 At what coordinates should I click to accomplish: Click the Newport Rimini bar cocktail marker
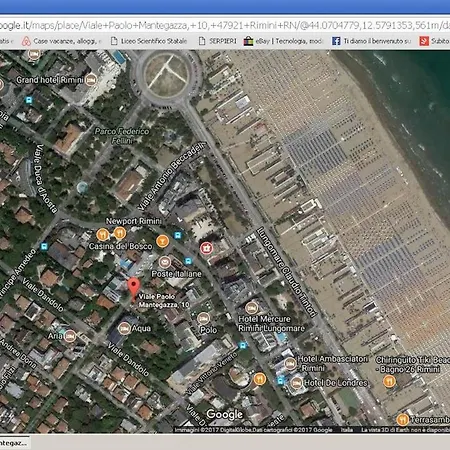(162, 241)
